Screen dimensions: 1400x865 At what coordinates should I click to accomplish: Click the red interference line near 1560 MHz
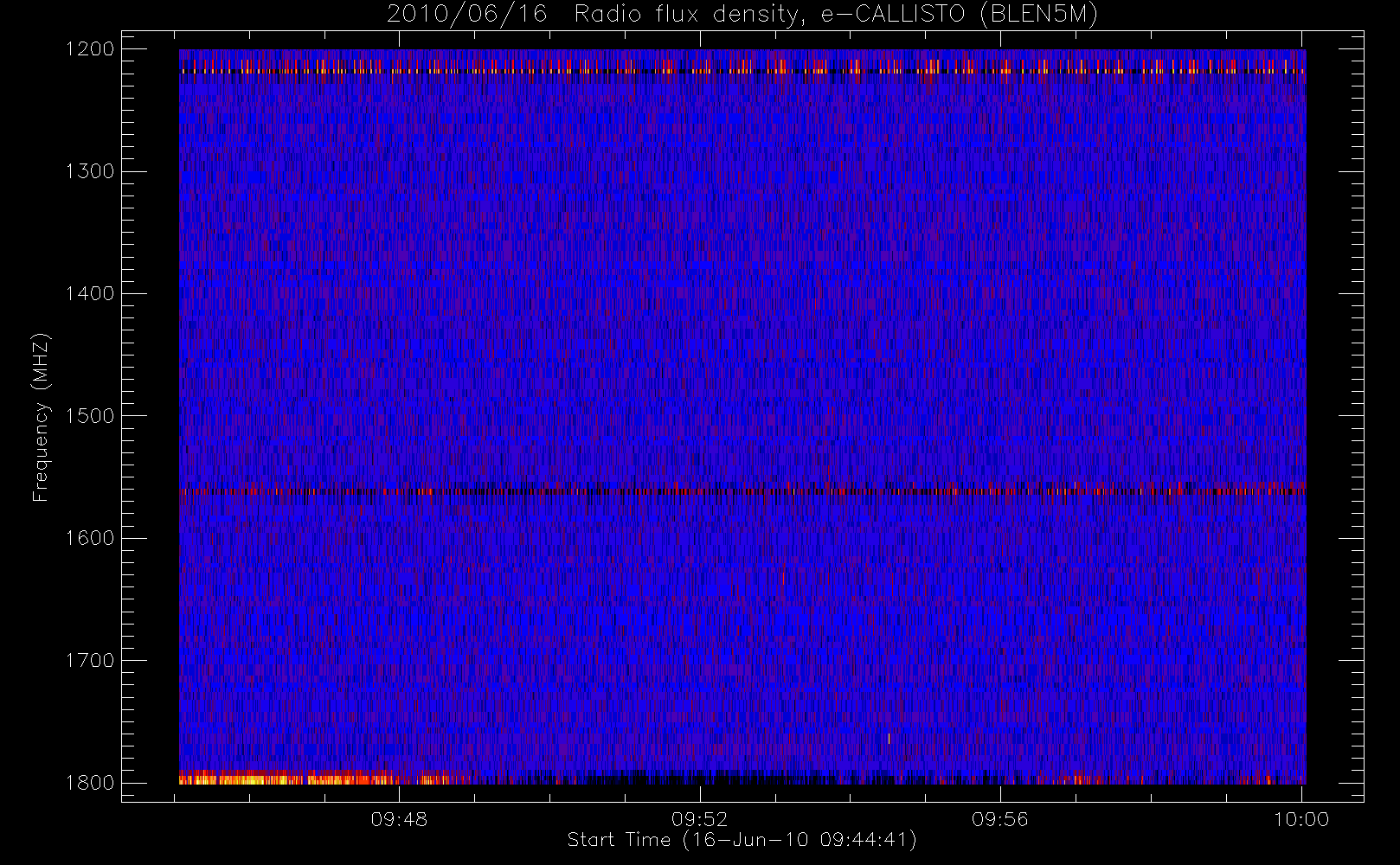tap(742, 490)
